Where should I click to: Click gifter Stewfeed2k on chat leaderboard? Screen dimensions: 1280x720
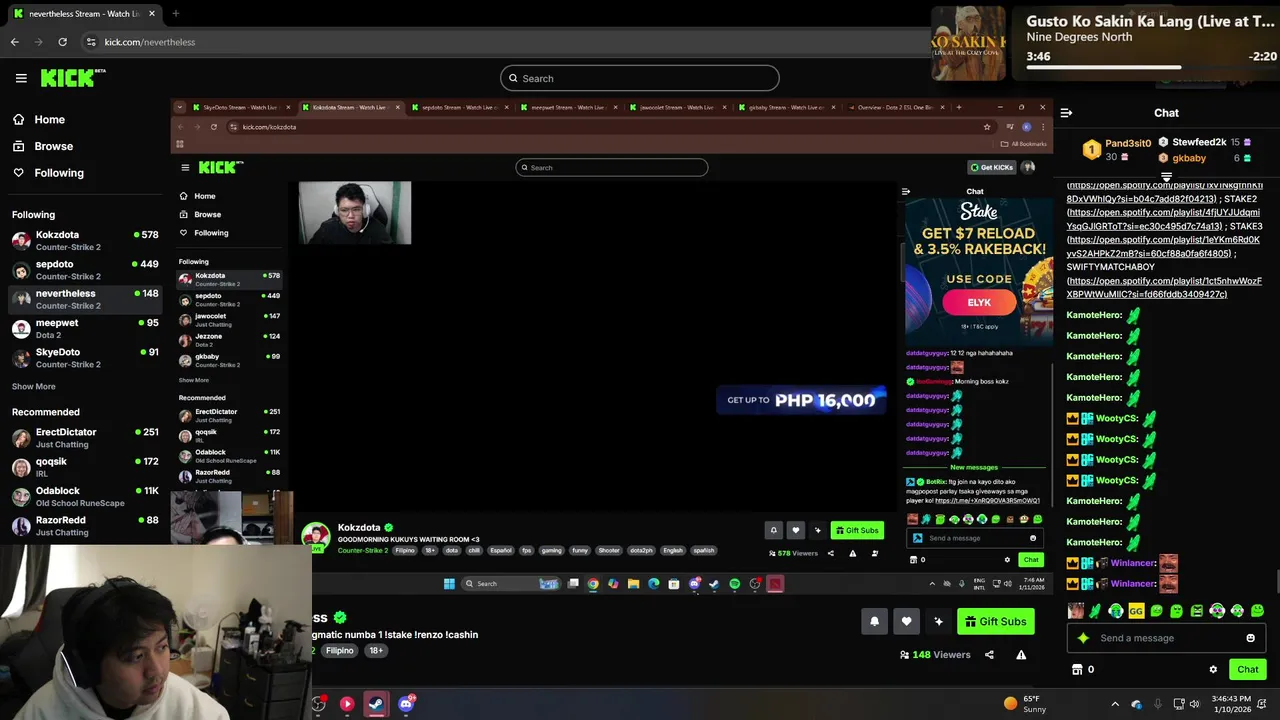(x=1198, y=142)
